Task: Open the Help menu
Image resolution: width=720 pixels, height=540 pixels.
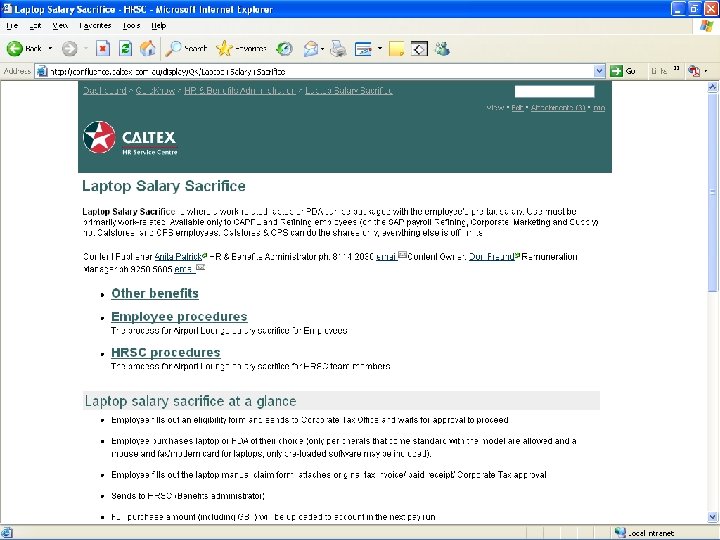Action: 158,26
